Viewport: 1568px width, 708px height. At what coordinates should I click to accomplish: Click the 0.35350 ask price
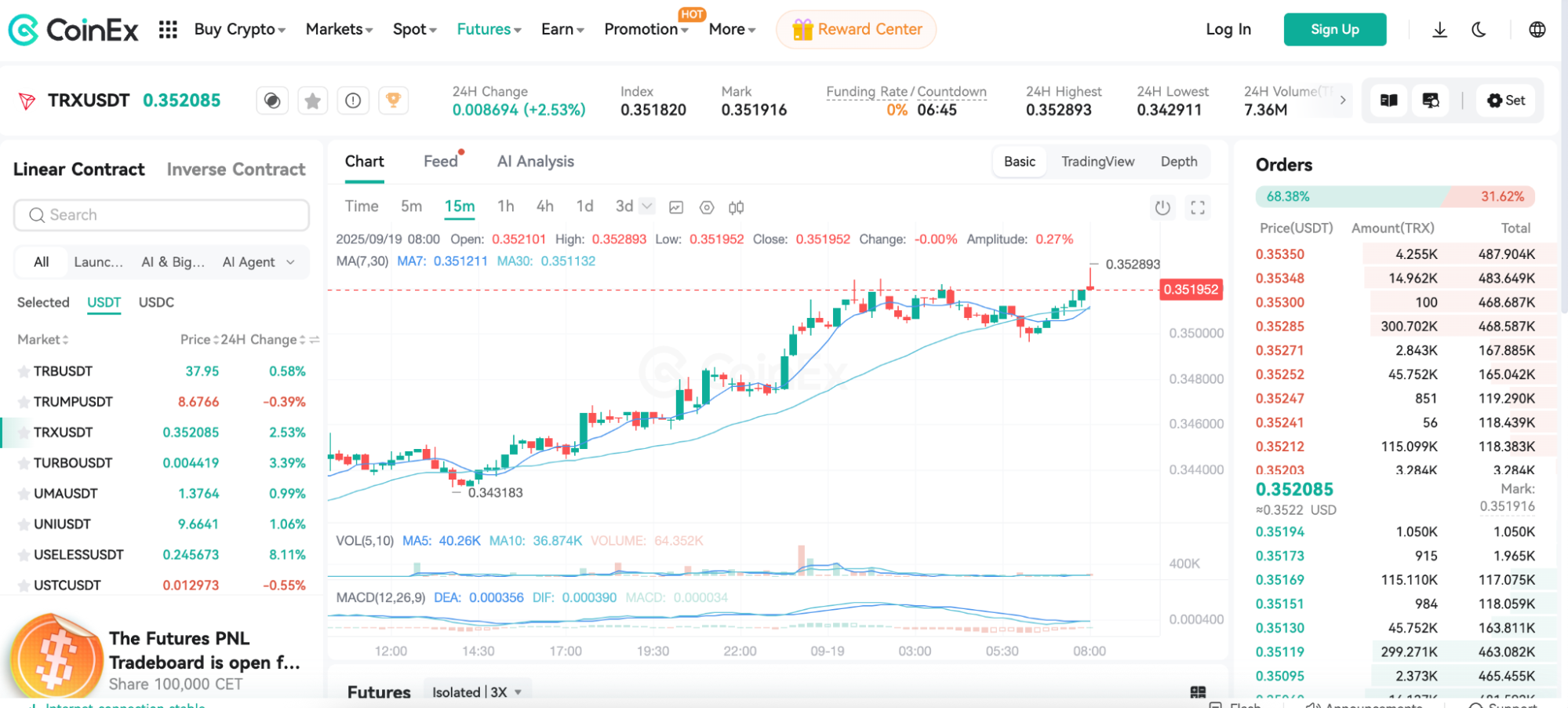[x=1280, y=254]
